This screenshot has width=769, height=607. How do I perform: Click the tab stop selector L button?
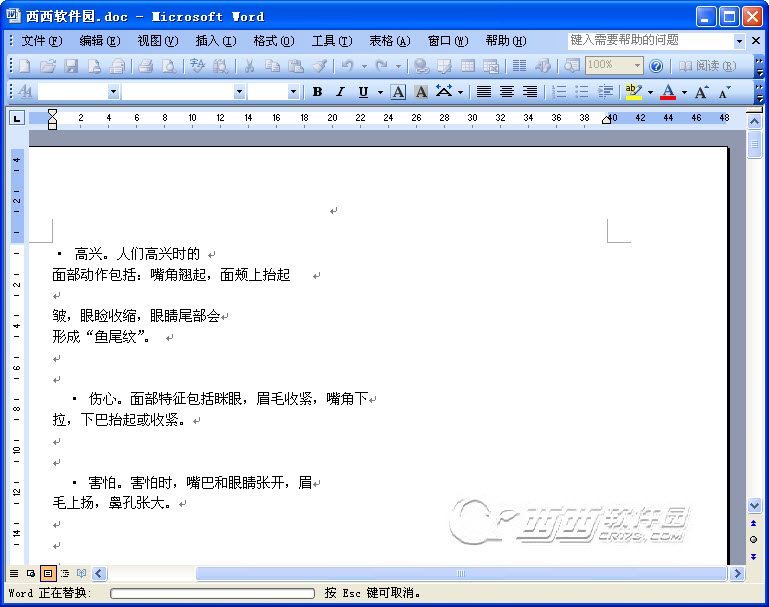point(17,118)
